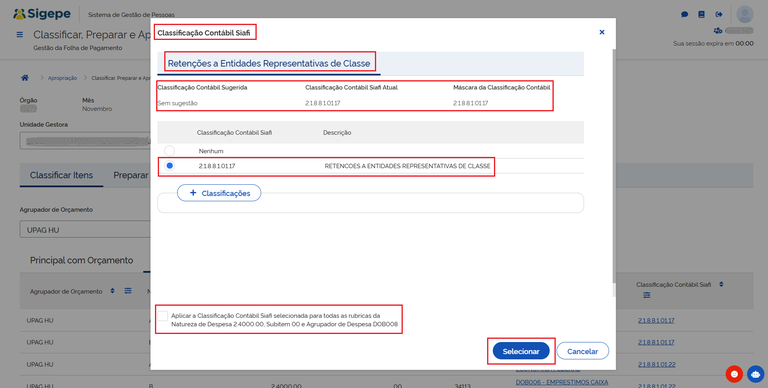Open filter icon under Classificação Contábil Siafi header
The height and width of the screenshot is (388, 768).
(647, 295)
